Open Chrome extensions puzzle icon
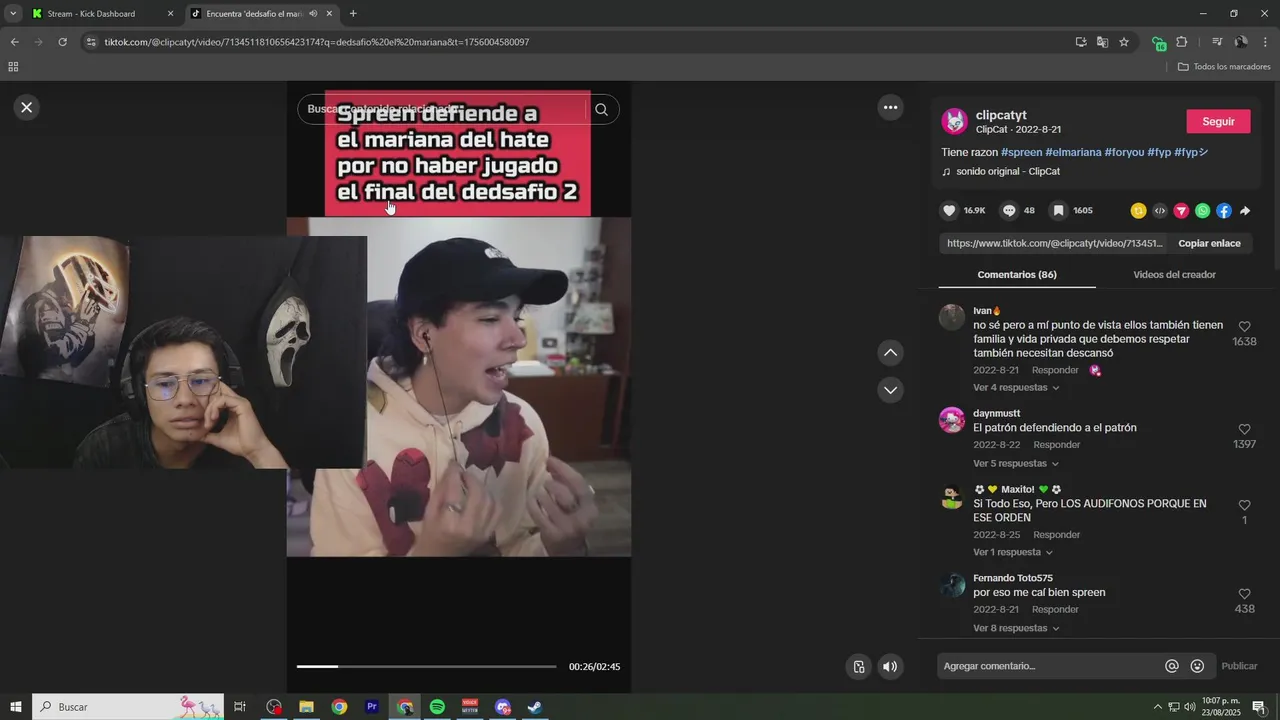The width and height of the screenshot is (1280, 720). pos(1182,42)
